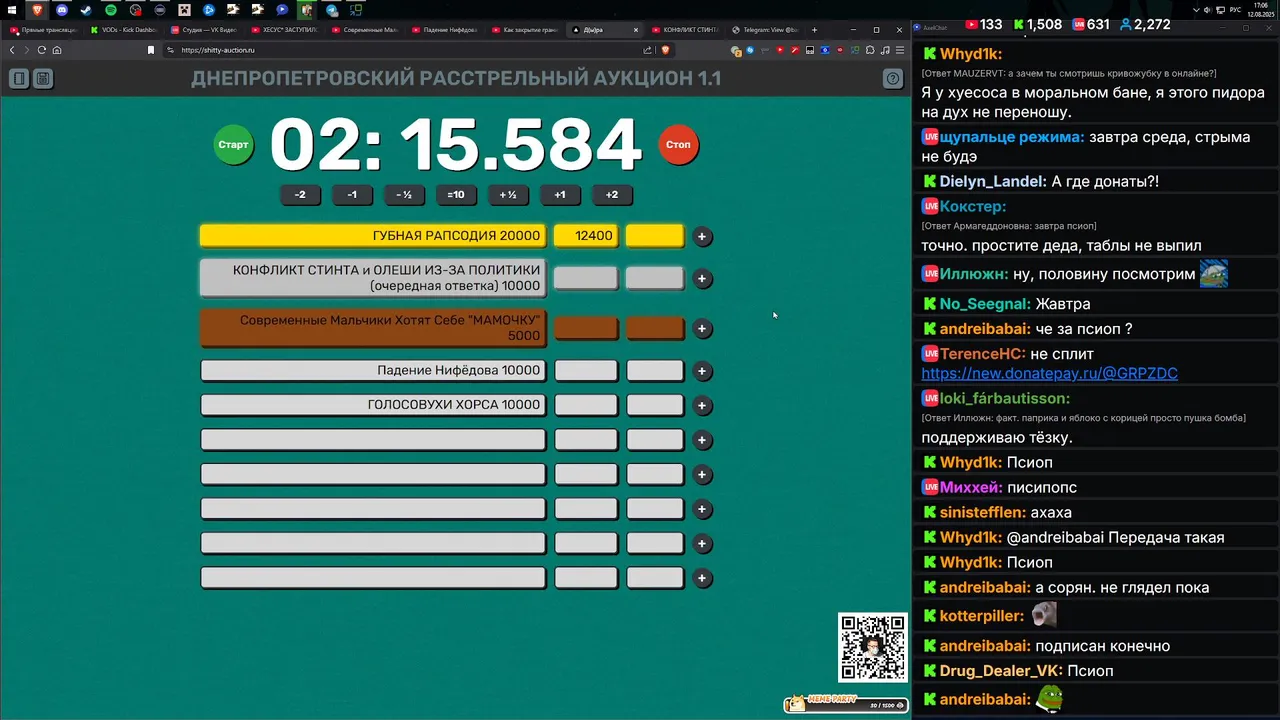This screenshot has height=720, width=1280.
Task: Open Discord in the taskbar
Action: click(62, 10)
